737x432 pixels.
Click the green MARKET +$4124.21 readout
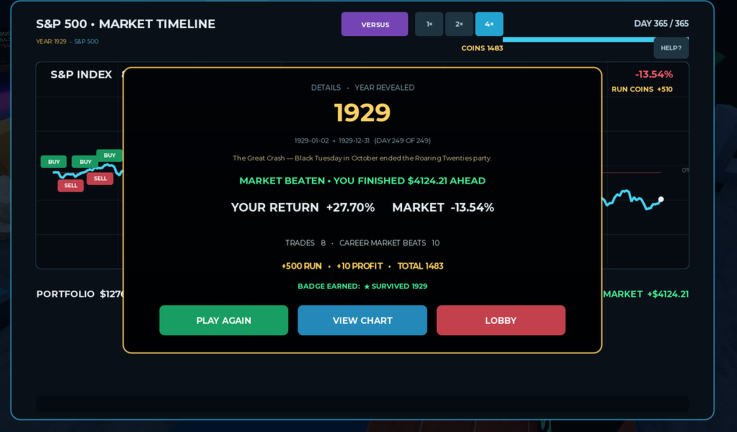(x=645, y=294)
